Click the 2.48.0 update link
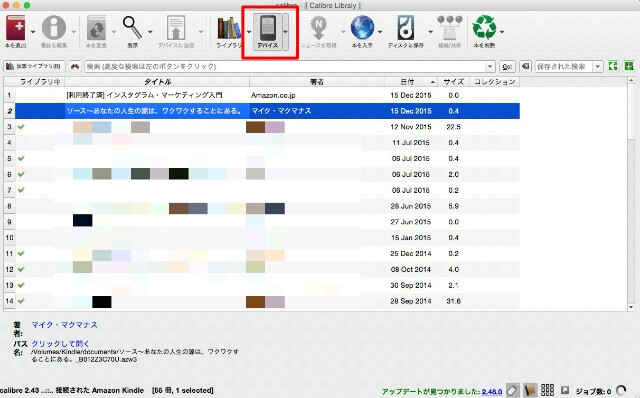This screenshot has height=398, width=640. 492,391
